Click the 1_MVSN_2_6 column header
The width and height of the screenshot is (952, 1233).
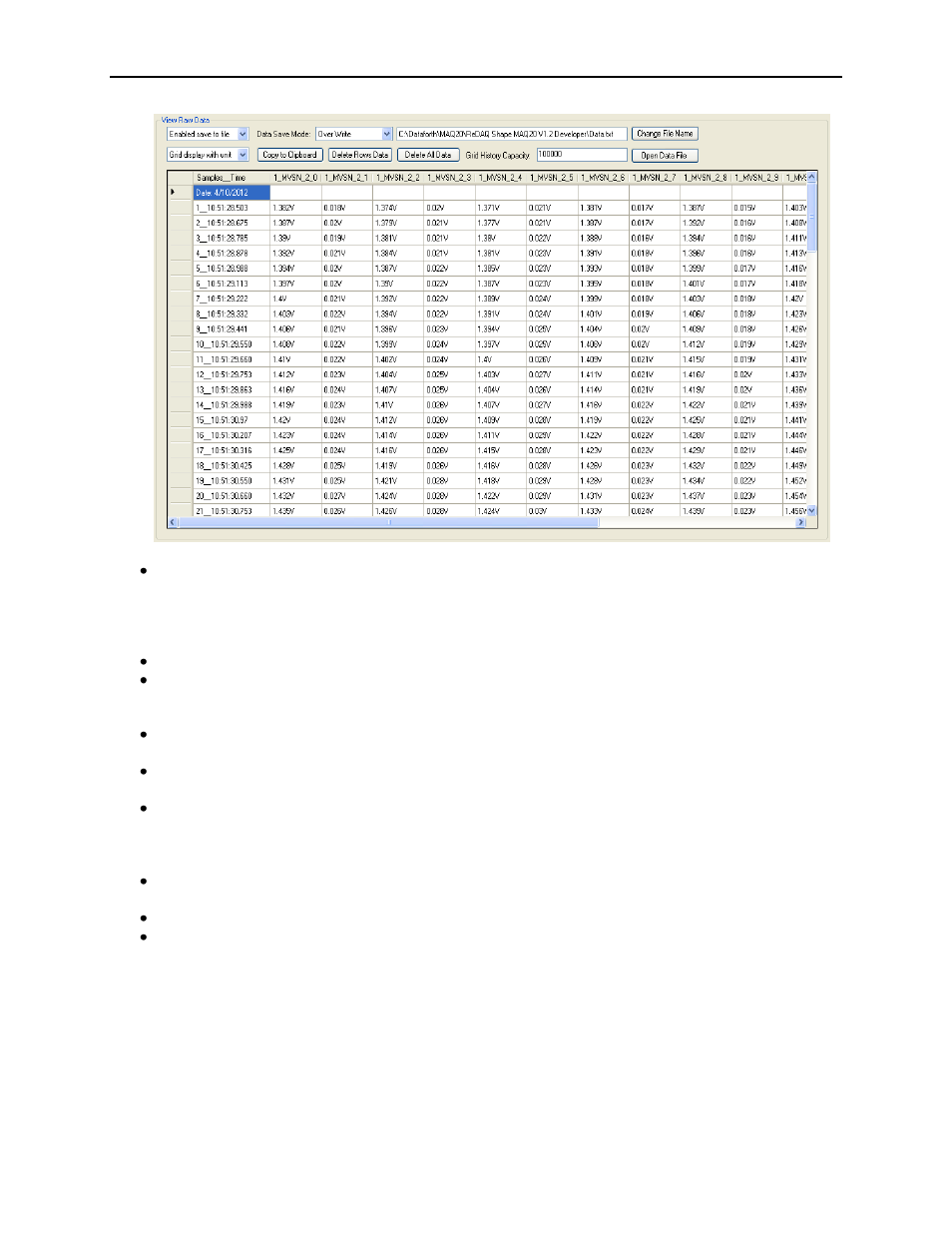(603, 178)
